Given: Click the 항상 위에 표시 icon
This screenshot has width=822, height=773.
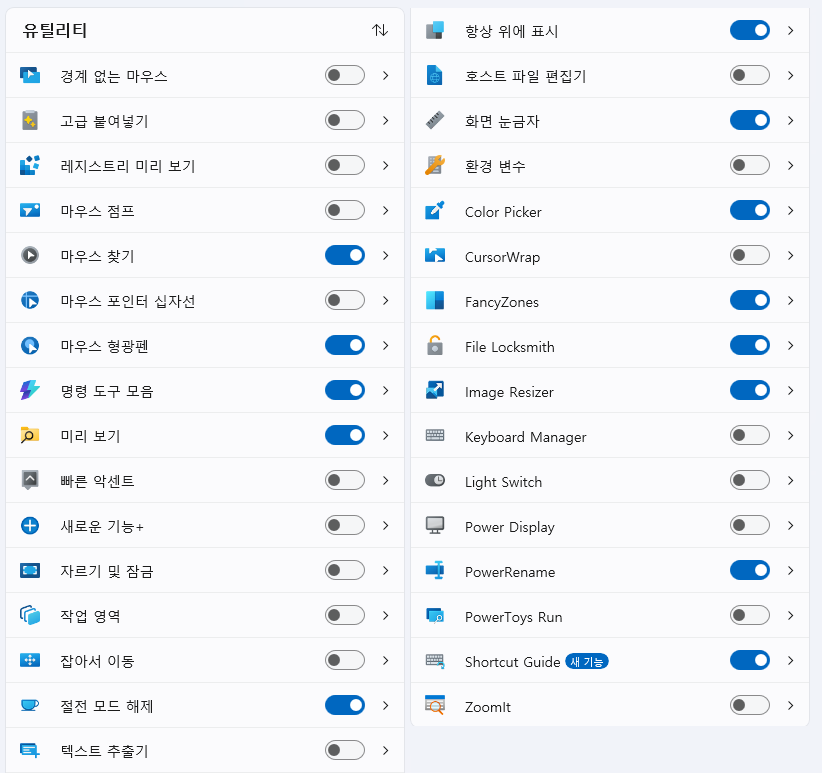Looking at the screenshot, I should (x=435, y=30).
